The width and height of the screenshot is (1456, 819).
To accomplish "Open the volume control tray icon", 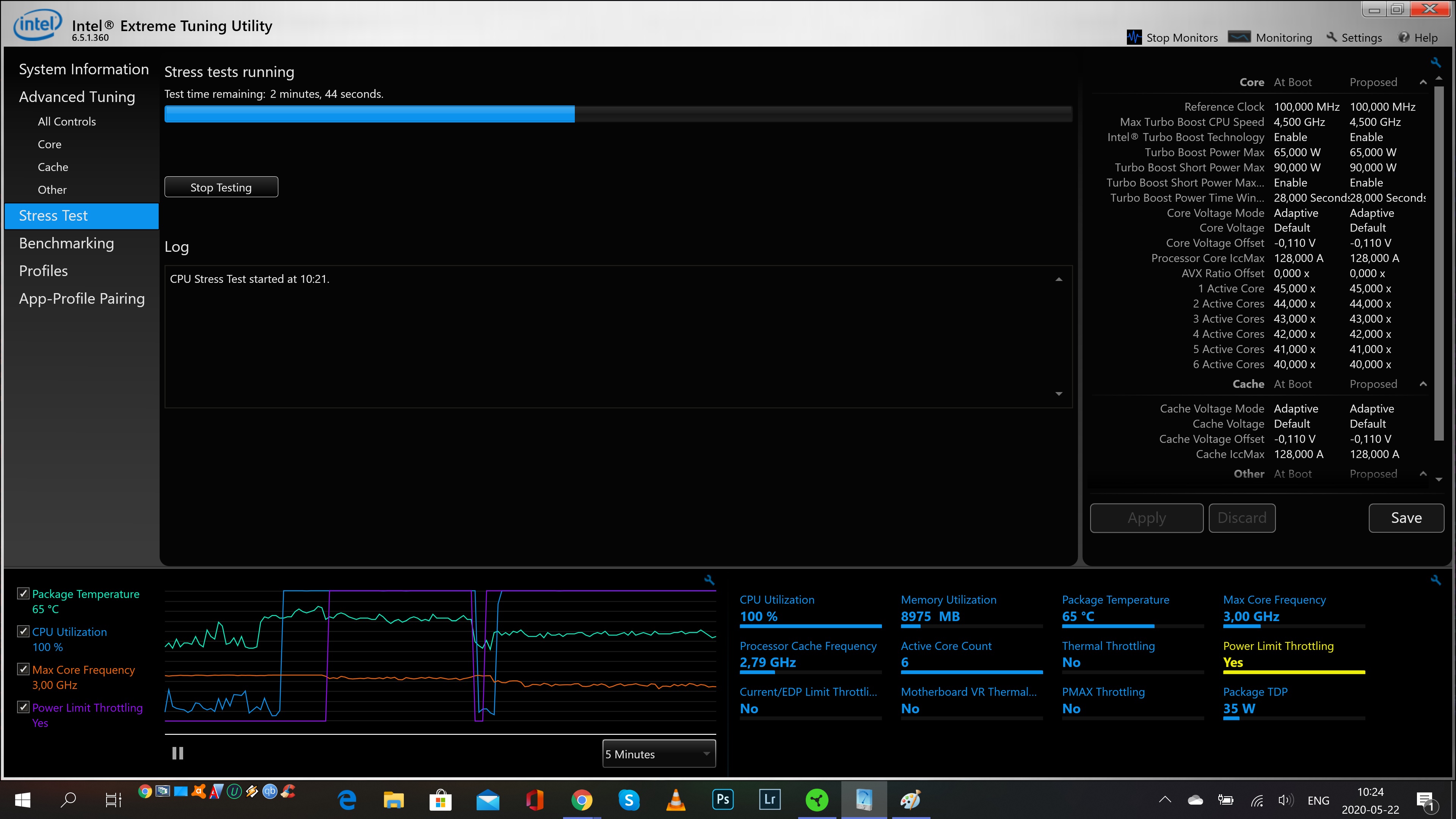I will (1285, 800).
